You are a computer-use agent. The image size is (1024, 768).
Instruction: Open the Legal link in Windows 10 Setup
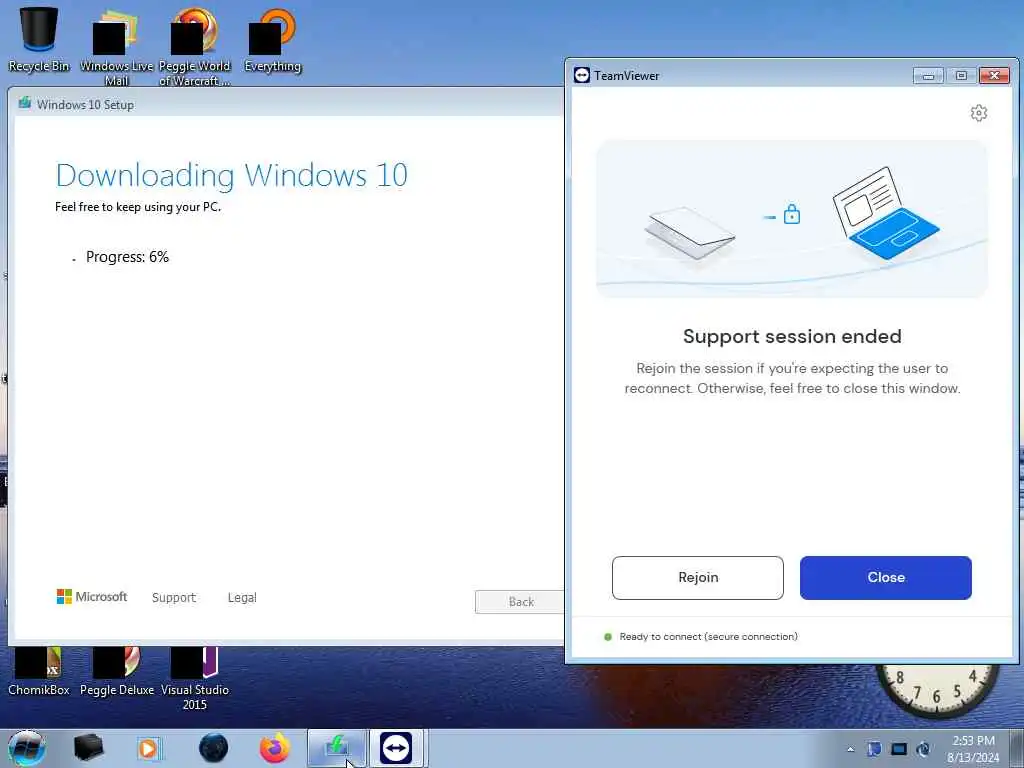tap(242, 597)
